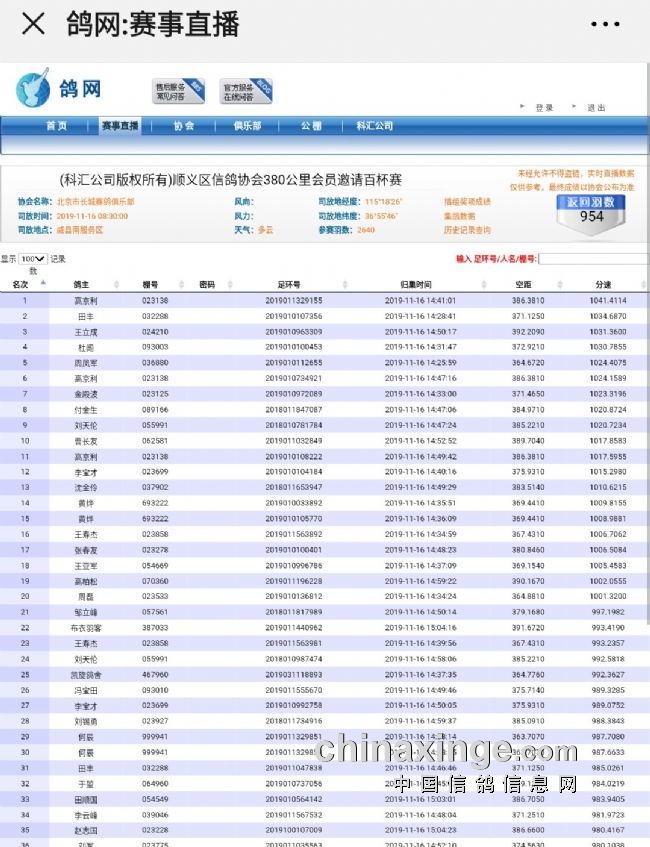Click ring number 2019010564142 in row 33
Screen dimensions: 650x847
[293, 799]
